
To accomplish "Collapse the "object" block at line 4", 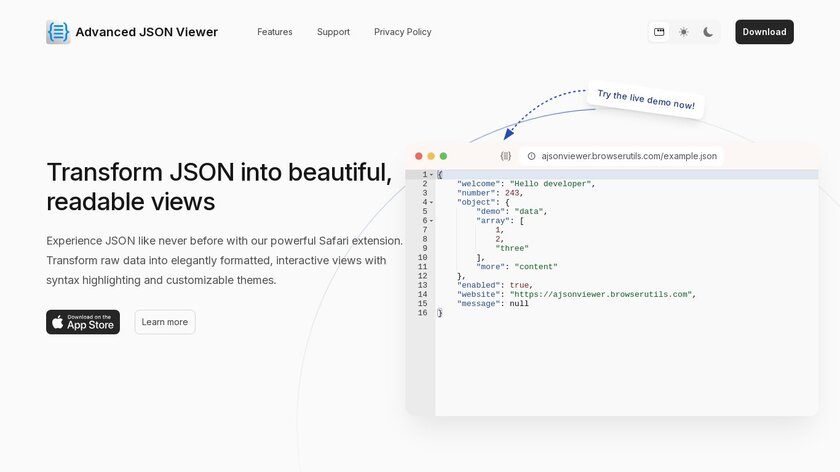I will coord(431,203).
